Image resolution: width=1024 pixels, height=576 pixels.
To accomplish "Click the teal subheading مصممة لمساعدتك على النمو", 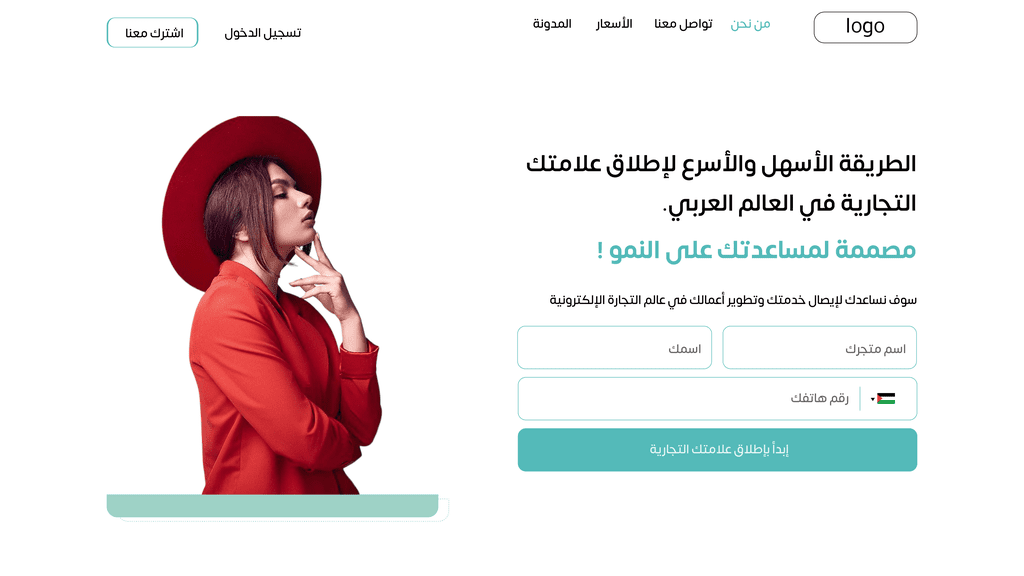I will click(756, 249).
